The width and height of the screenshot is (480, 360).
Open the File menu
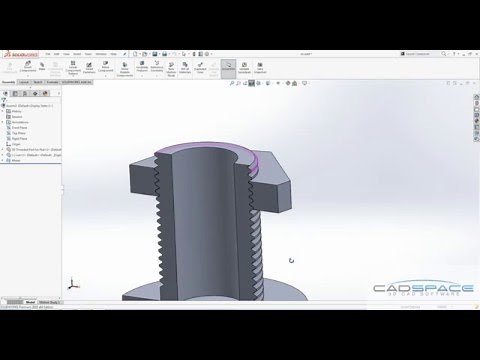click(x=48, y=54)
